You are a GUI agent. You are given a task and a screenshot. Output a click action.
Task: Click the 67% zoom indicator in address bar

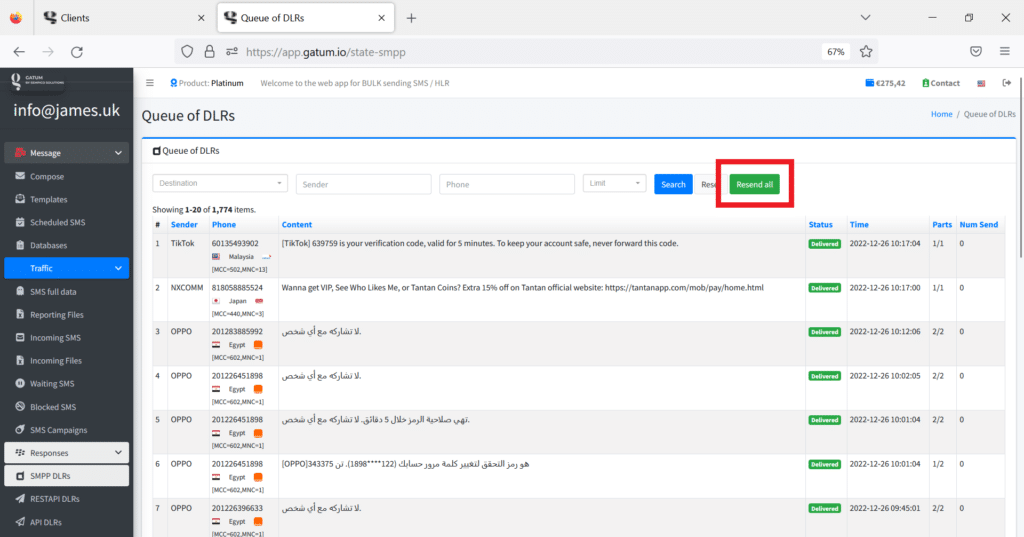(x=836, y=52)
